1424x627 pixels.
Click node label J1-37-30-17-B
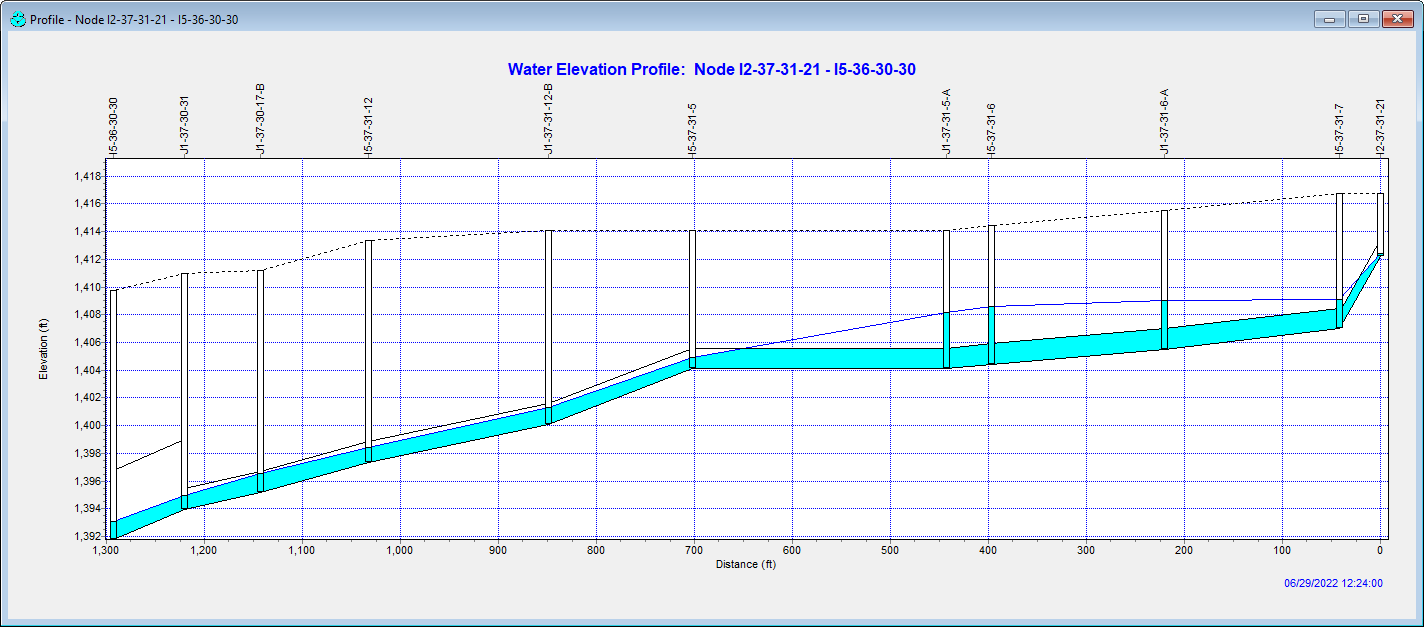click(x=260, y=120)
